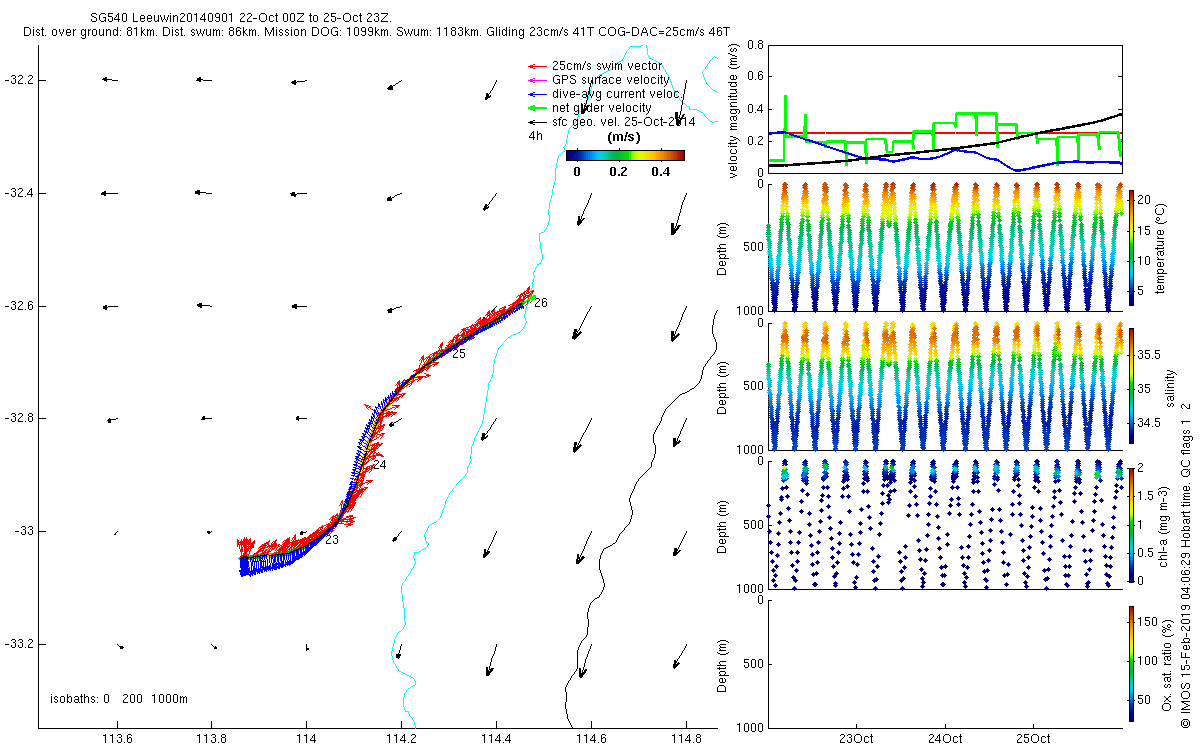Click the '23Oct' time axis label
The width and height of the screenshot is (1200, 750).
click(x=857, y=740)
